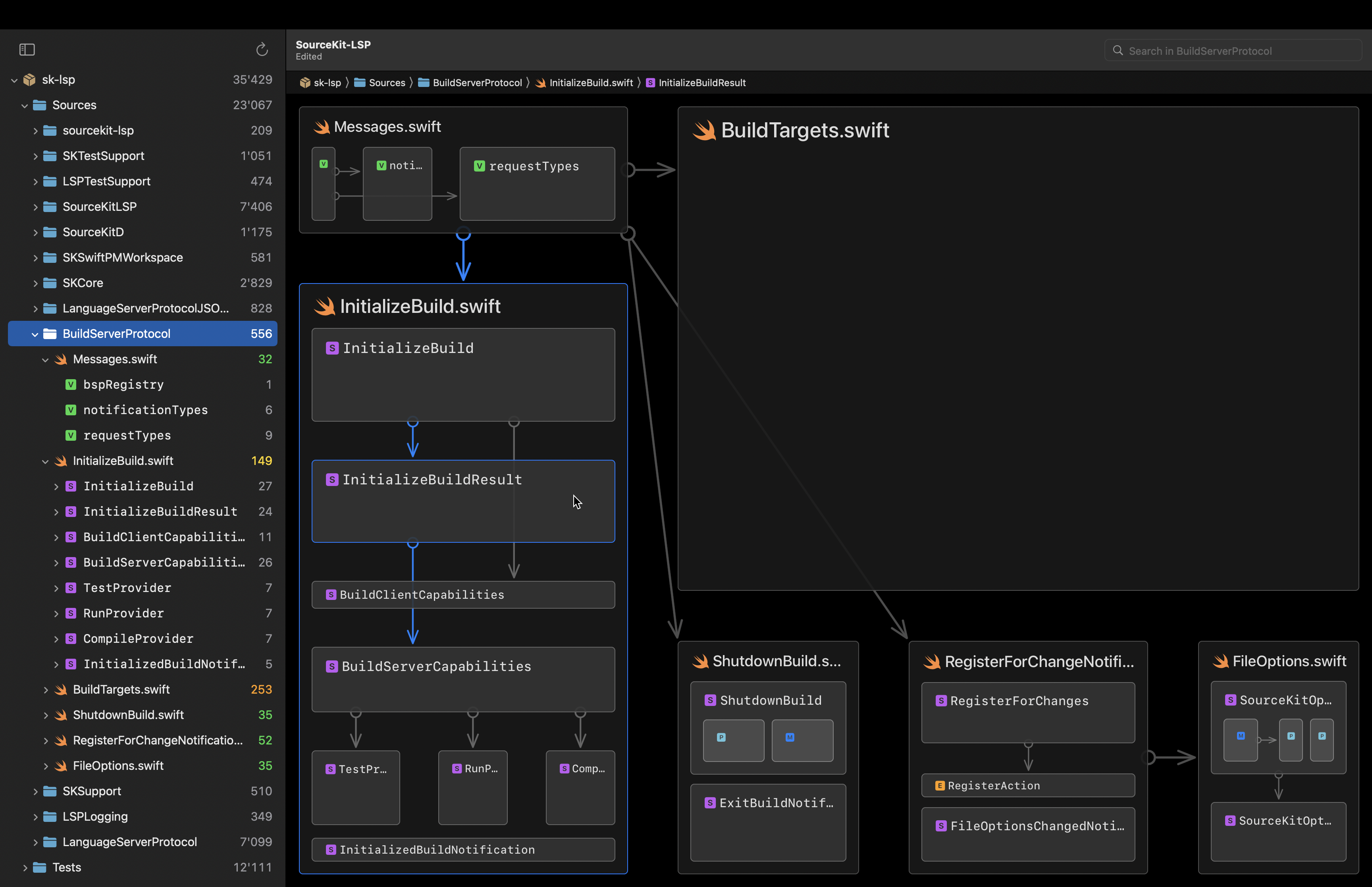The height and width of the screenshot is (887, 1372).
Task: Click the sk-lsp breadcrumb item
Action: pos(321,83)
